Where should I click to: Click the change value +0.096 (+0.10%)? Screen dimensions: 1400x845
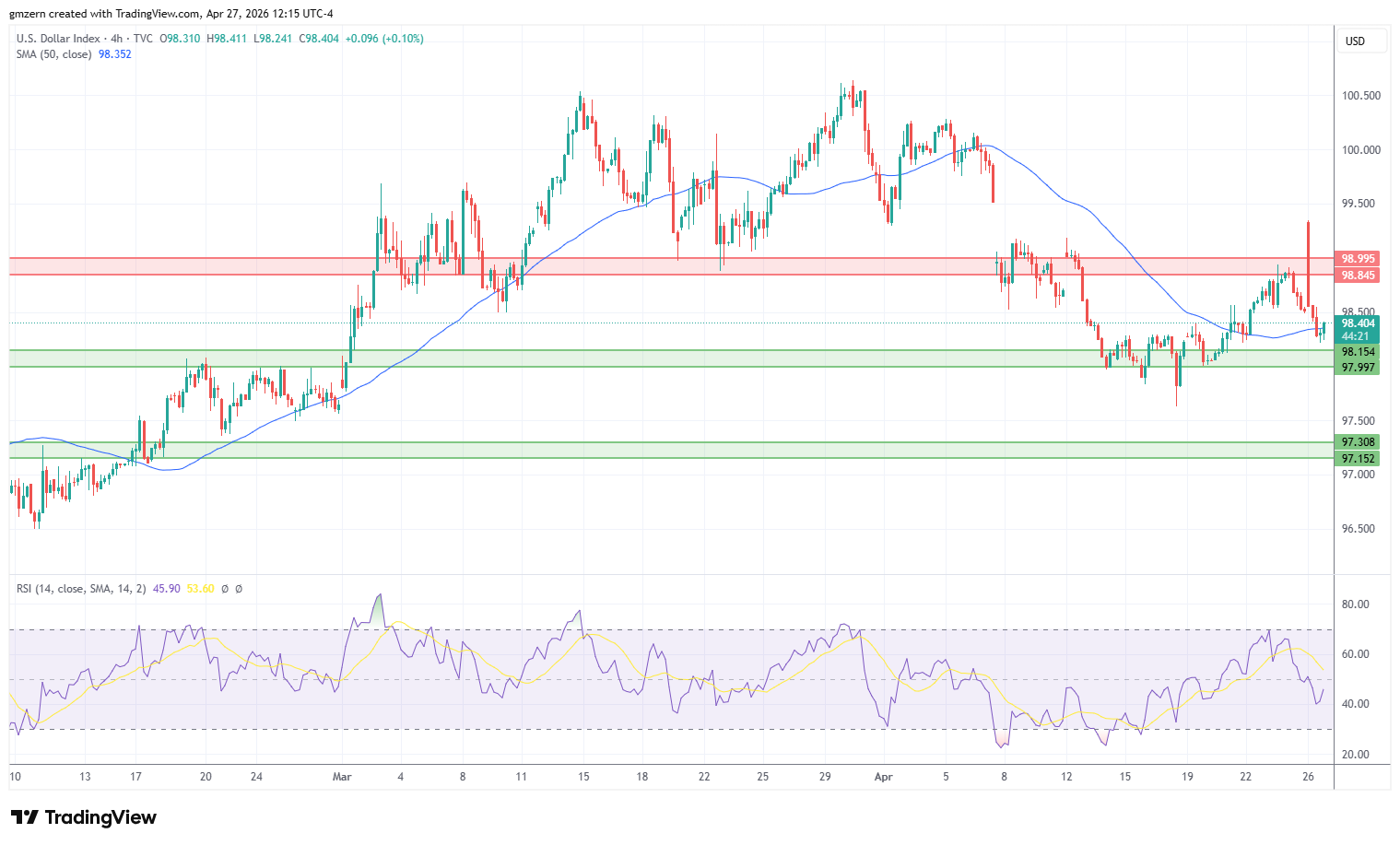click(x=384, y=39)
